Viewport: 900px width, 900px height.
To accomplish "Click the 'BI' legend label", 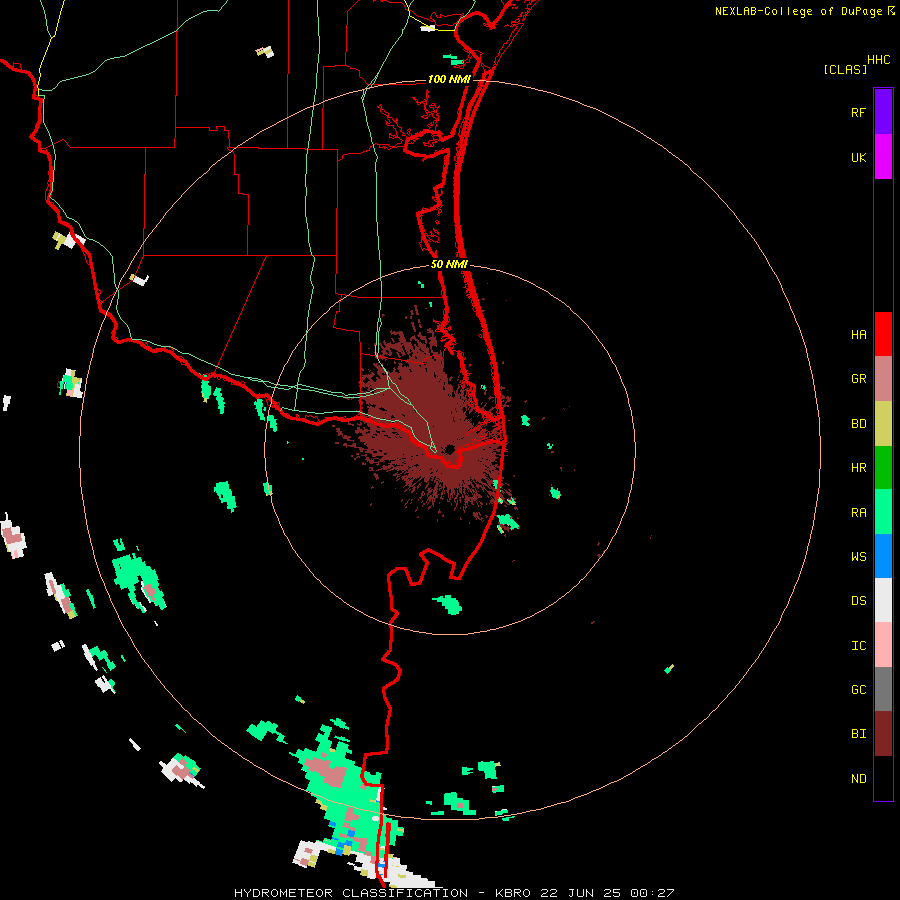I will pyautogui.click(x=858, y=734).
